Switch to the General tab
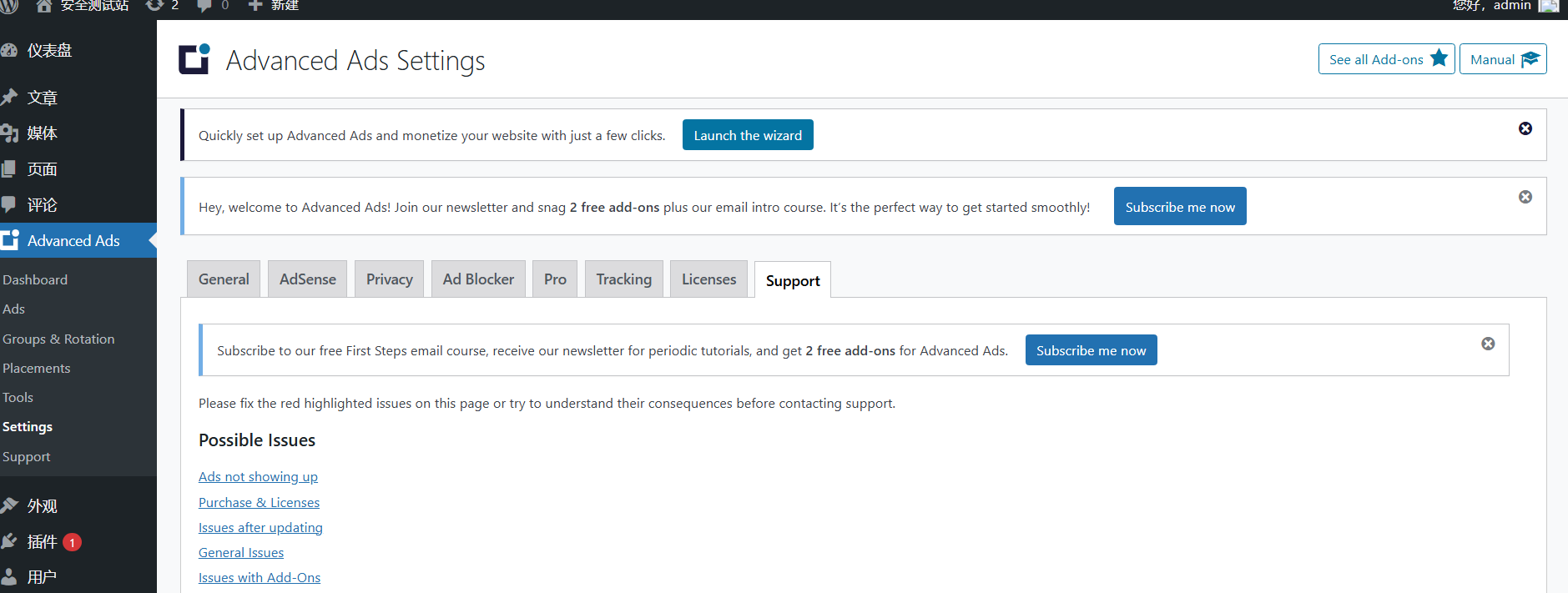1568x593 pixels. (224, 279)
